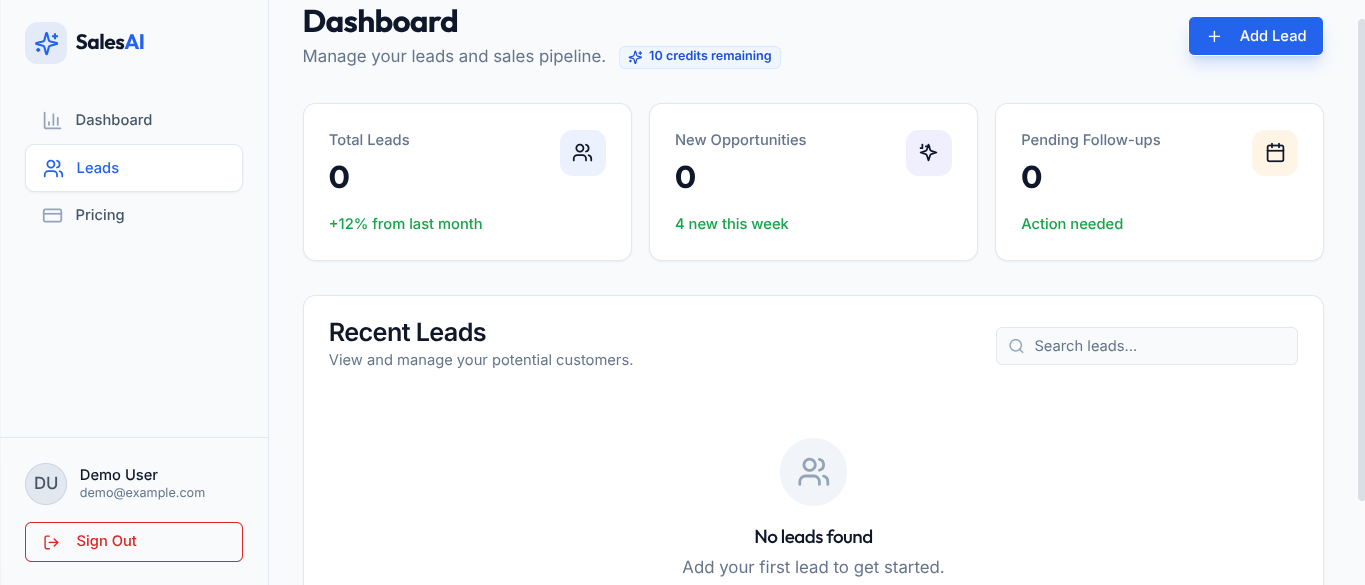Click the search magnifier icon in Recent Leads
This screenshot has height=585, width=1365.
[1016, 346]
